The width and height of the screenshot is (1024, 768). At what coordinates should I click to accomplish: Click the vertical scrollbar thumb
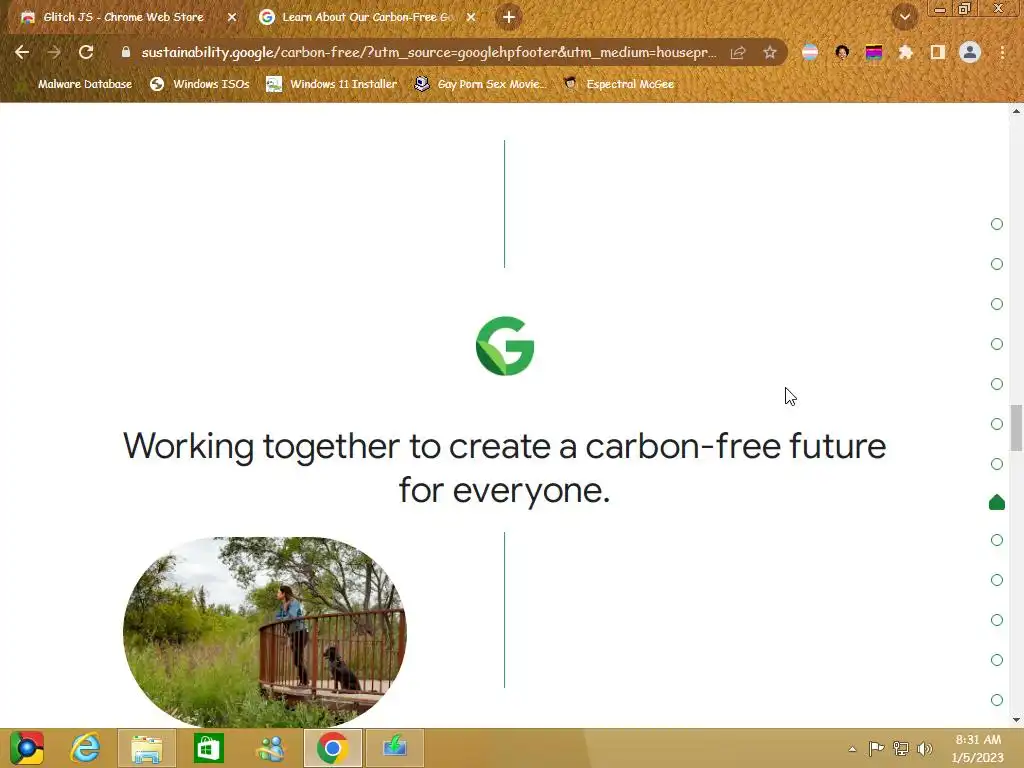coord(1016,428)
